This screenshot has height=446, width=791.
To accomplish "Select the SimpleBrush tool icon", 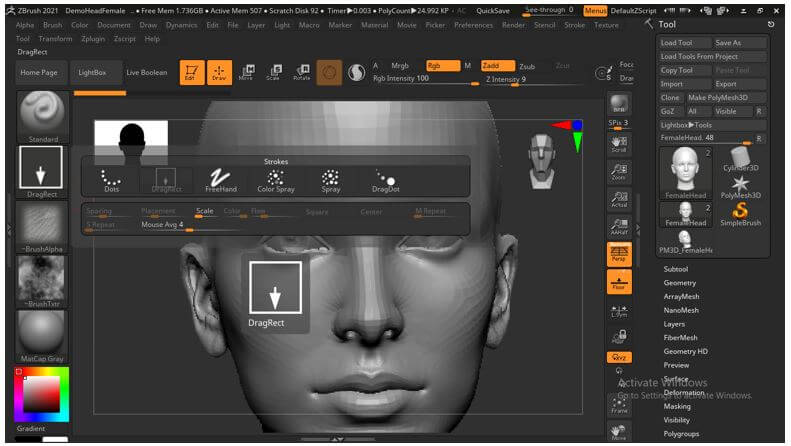I will [x=740, y=213].
